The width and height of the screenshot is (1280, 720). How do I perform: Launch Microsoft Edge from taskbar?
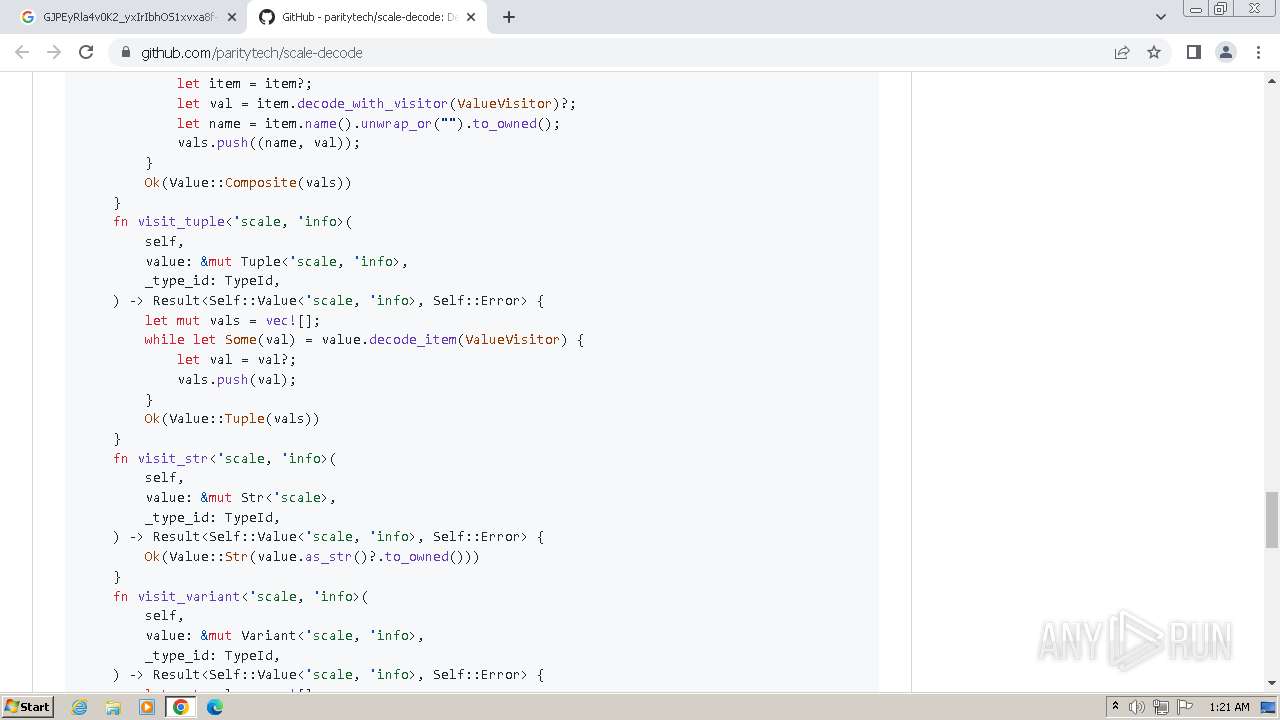(x=215, y=707)
